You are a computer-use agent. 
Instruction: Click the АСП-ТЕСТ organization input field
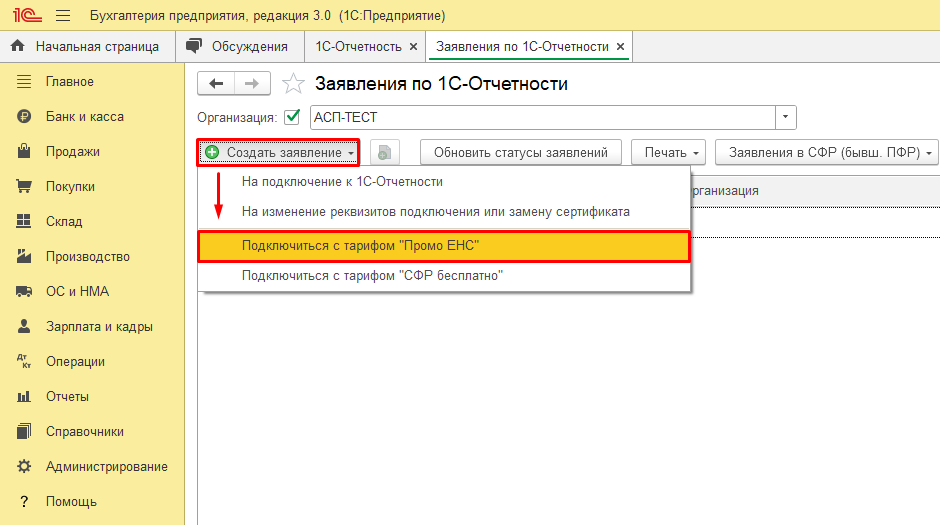[x=543, y=117]
